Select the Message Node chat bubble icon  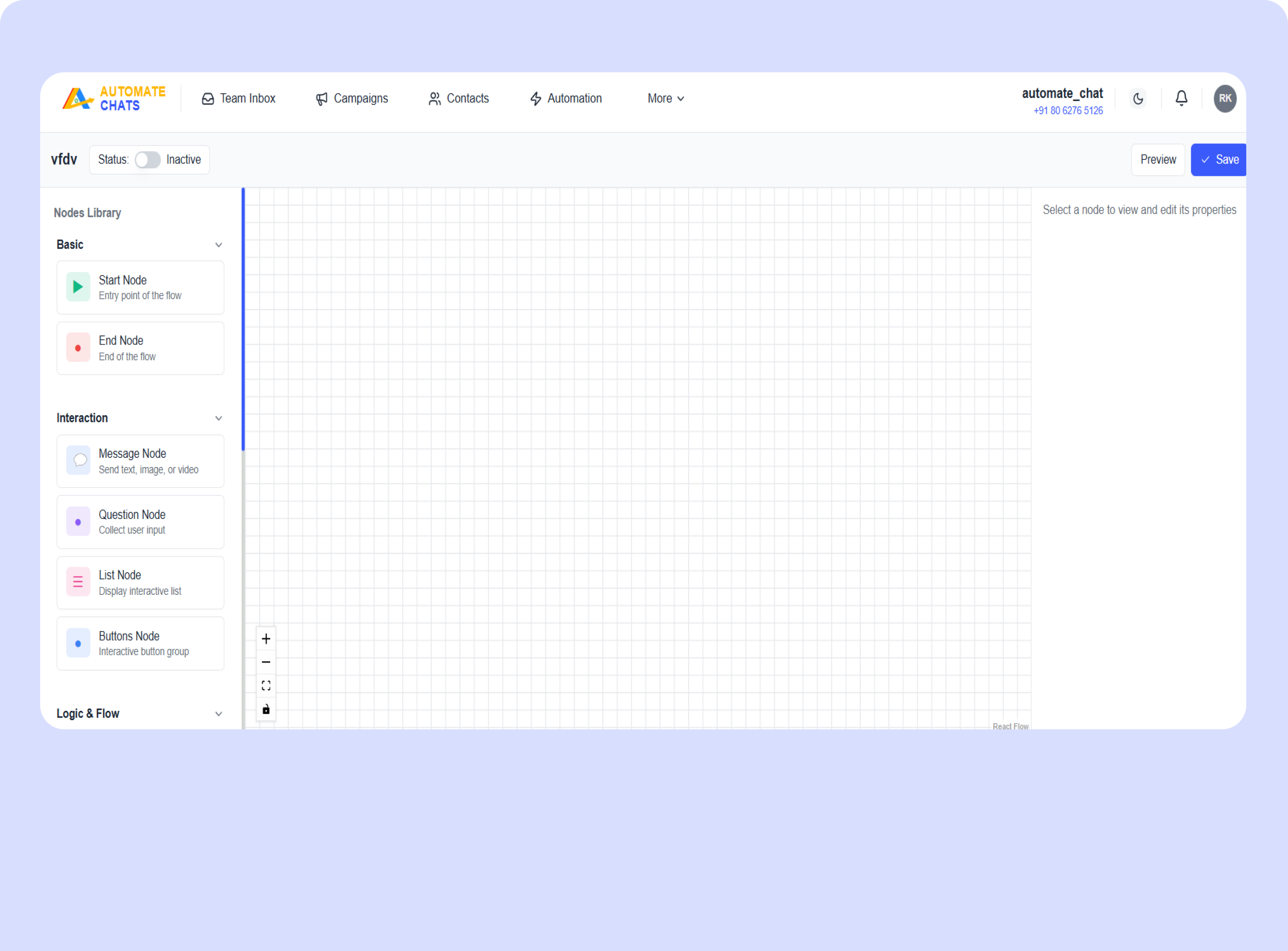tap(79, 460)
